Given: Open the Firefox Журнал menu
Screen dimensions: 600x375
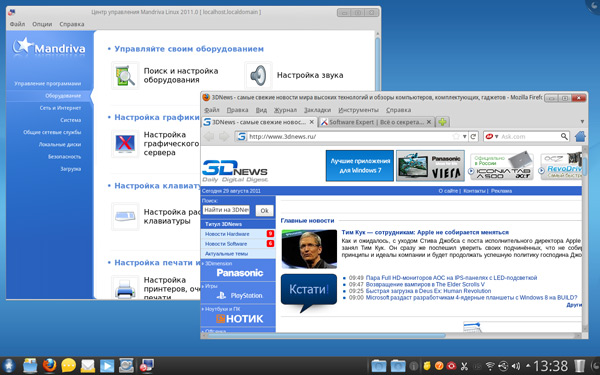Looking at the screenshot, I should tap(285, 110).
